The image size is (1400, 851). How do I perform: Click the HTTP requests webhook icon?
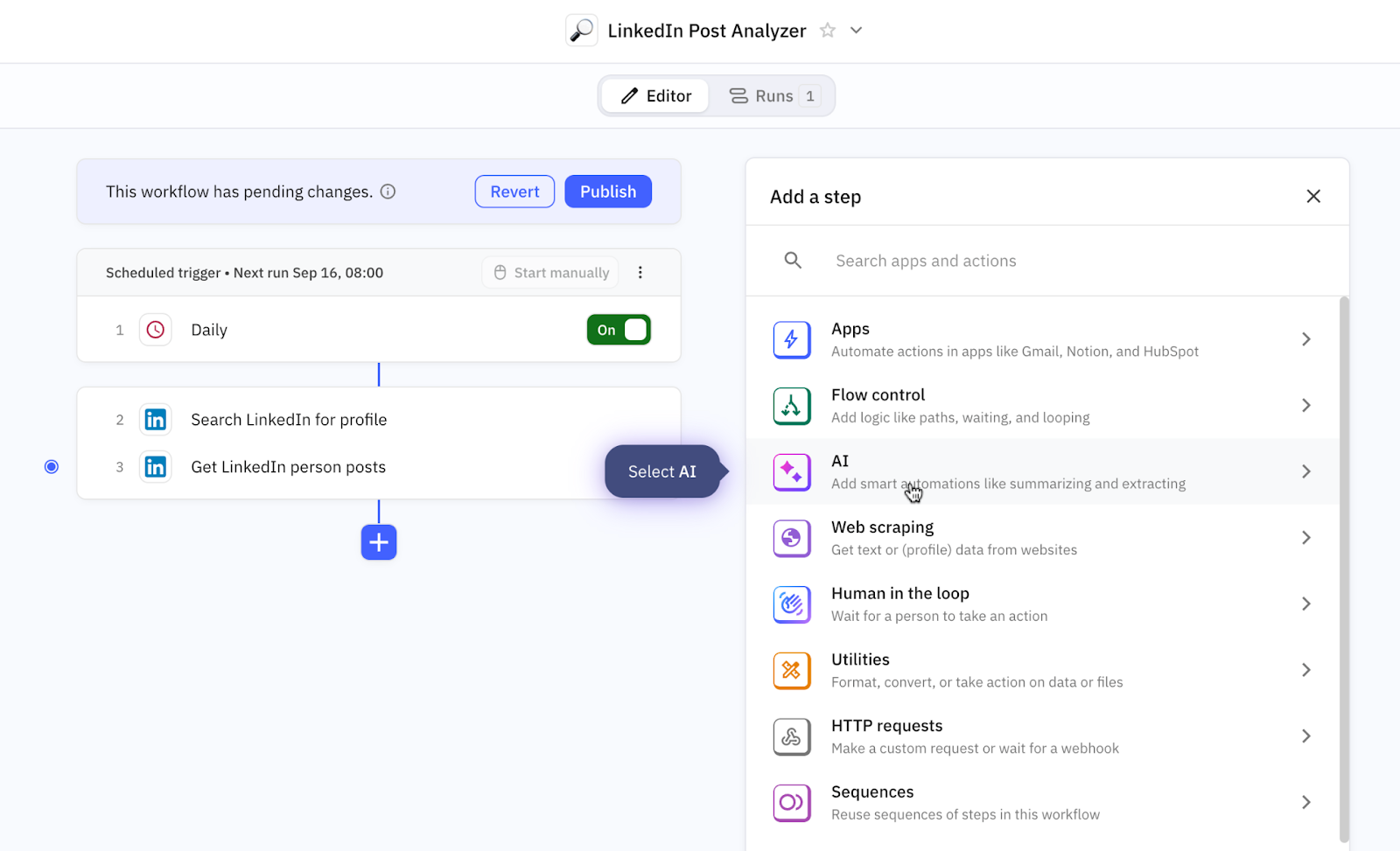tap(791, 736)
